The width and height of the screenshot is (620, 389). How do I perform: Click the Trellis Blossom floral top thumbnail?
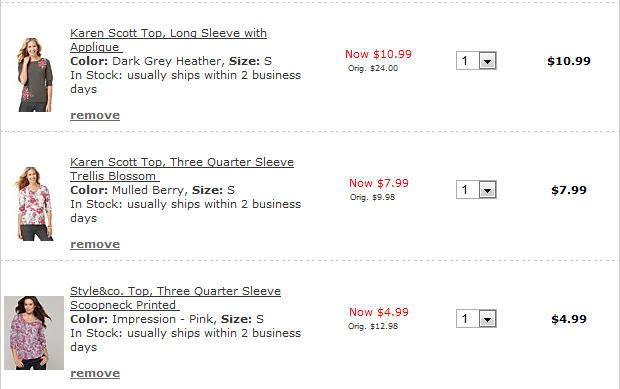[x=35, y=204]
